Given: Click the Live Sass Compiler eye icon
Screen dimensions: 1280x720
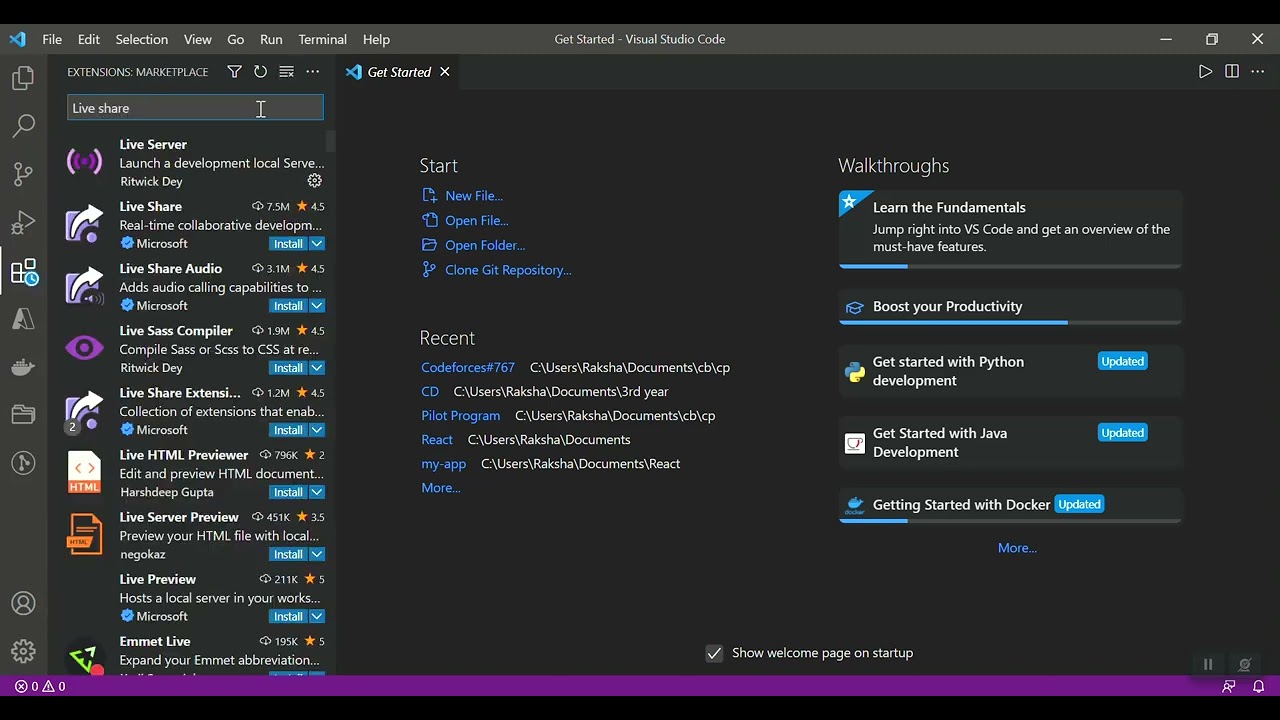Looking at the screenshot, I should (x=85, y=348).
